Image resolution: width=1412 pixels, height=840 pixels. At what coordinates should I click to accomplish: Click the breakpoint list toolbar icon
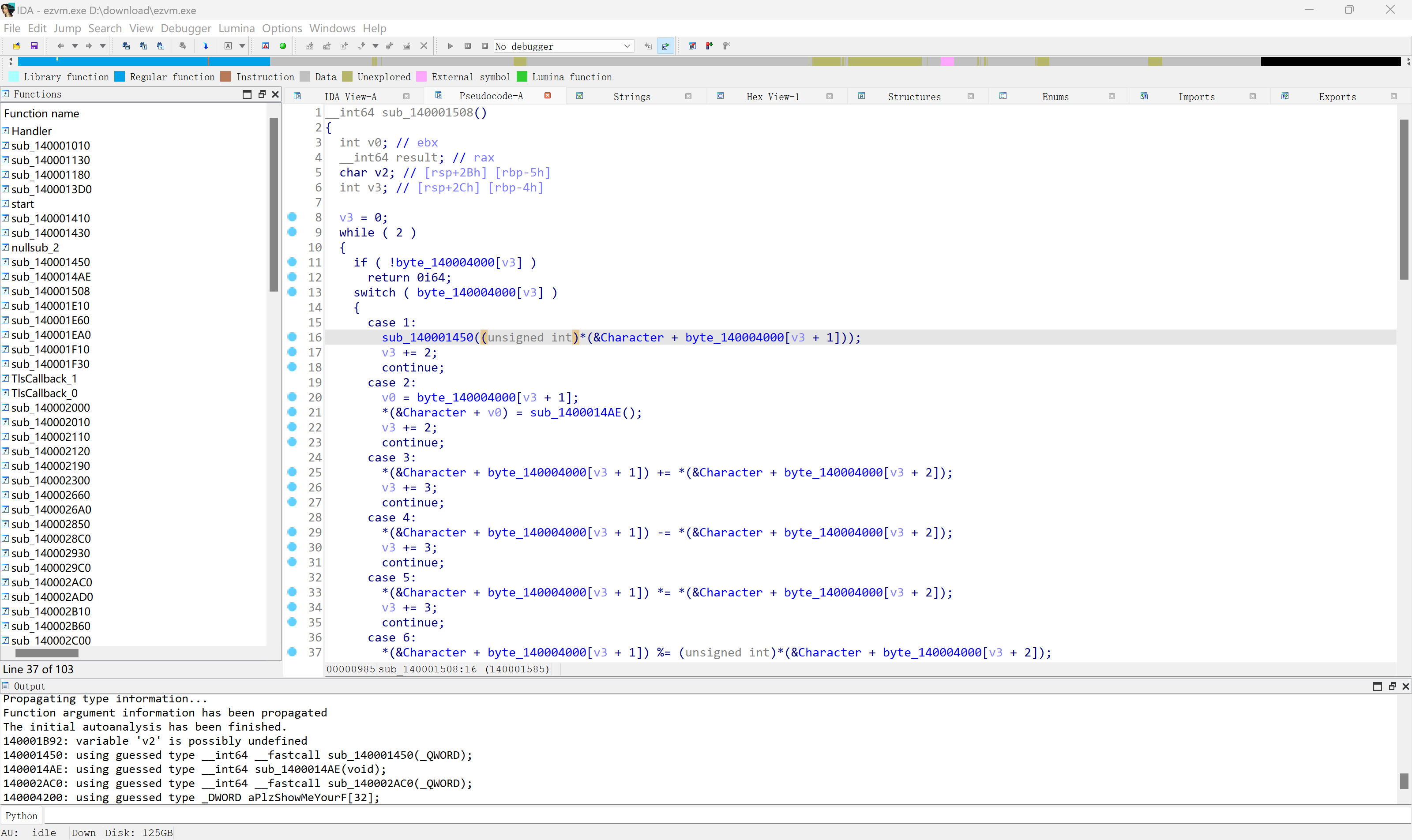coord(692,46)
